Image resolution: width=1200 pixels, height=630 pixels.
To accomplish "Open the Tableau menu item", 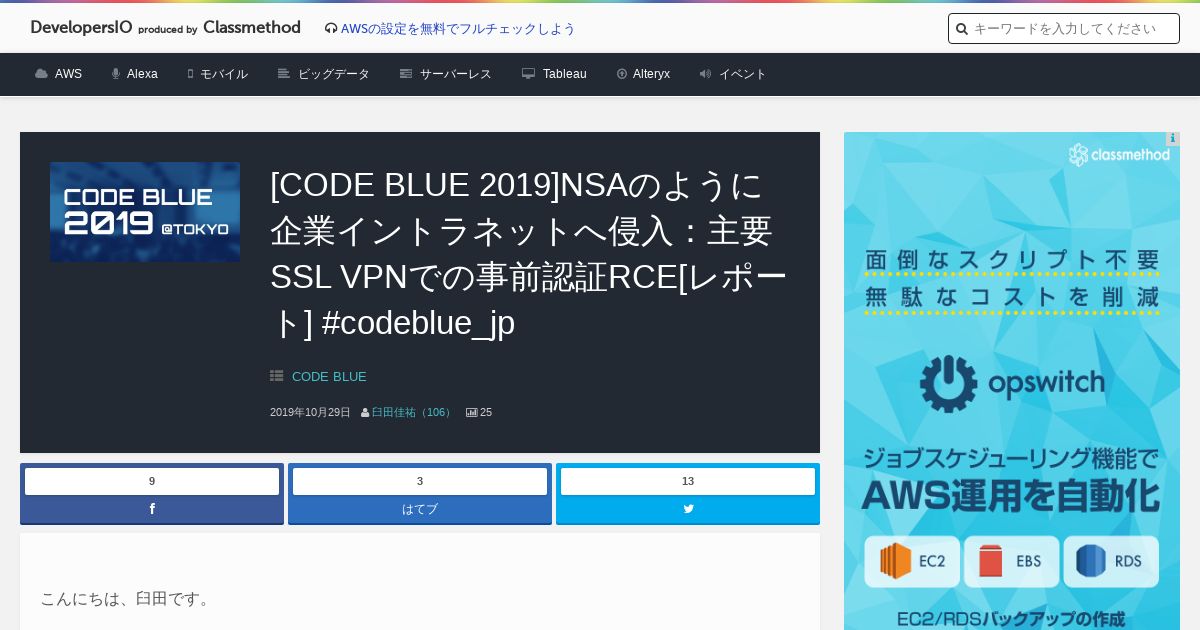I will point(565,74).
